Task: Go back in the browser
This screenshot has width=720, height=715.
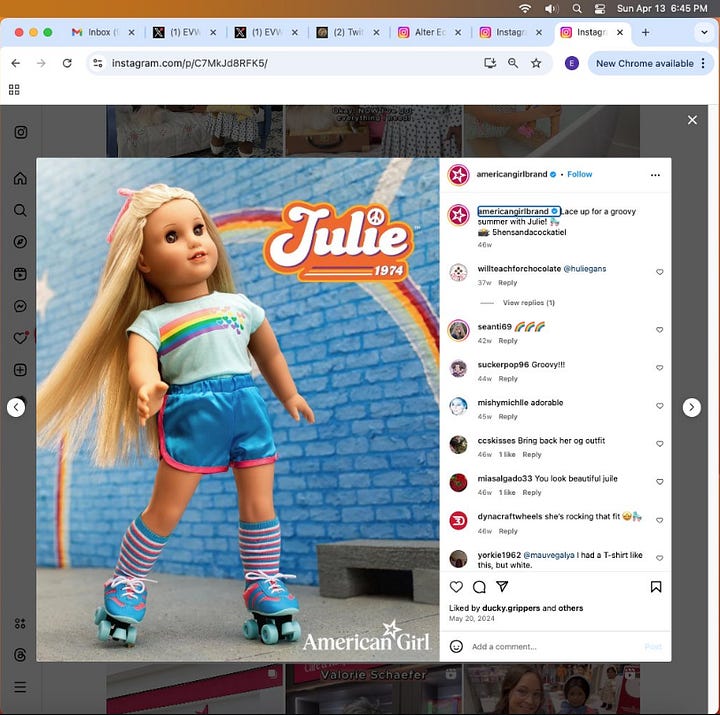Action: [x=16, y=63]
